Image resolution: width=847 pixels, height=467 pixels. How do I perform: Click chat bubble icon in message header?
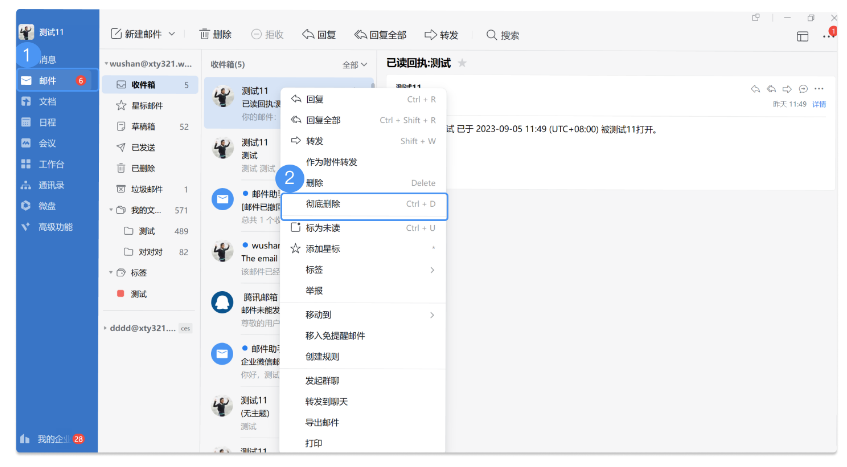803,89
